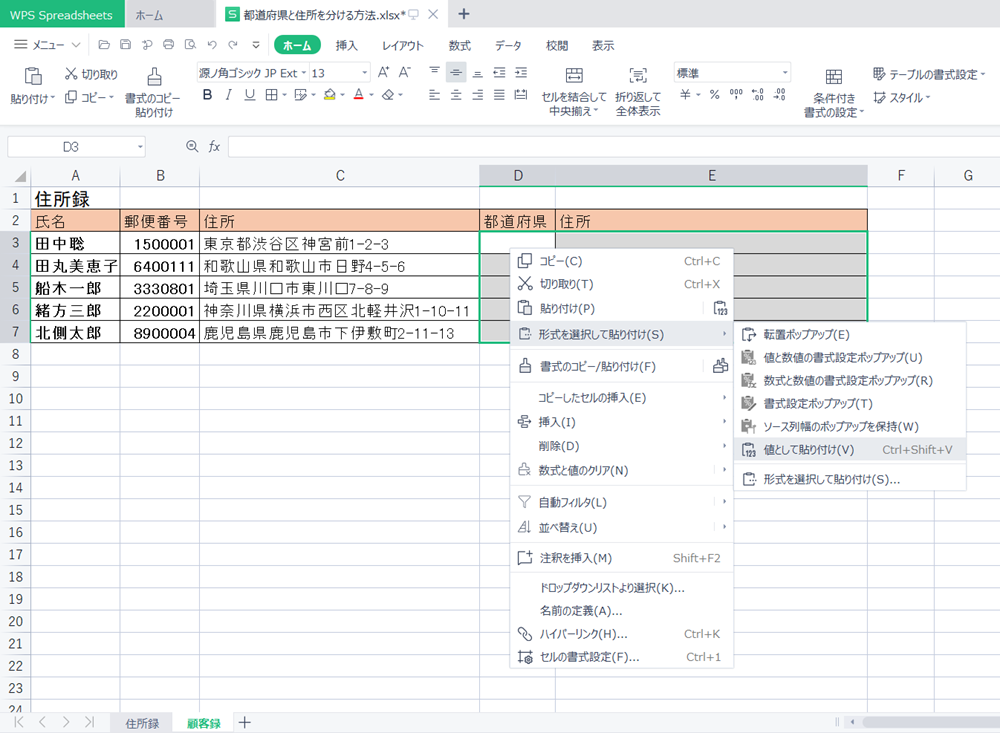Click the Bold formatting icon

tap(208, 95)
